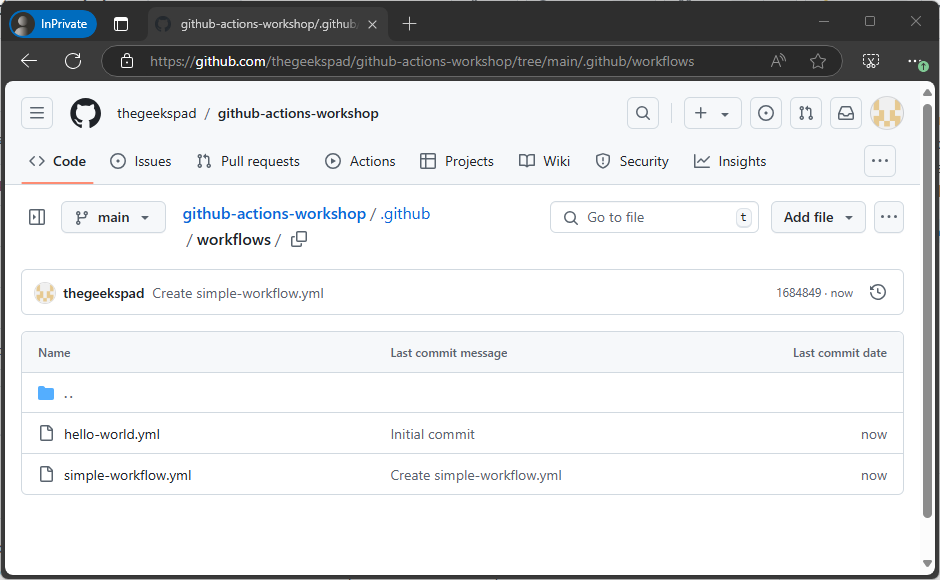
Task: Open thegeekspad author link in commit row
Action: [104, 293]
